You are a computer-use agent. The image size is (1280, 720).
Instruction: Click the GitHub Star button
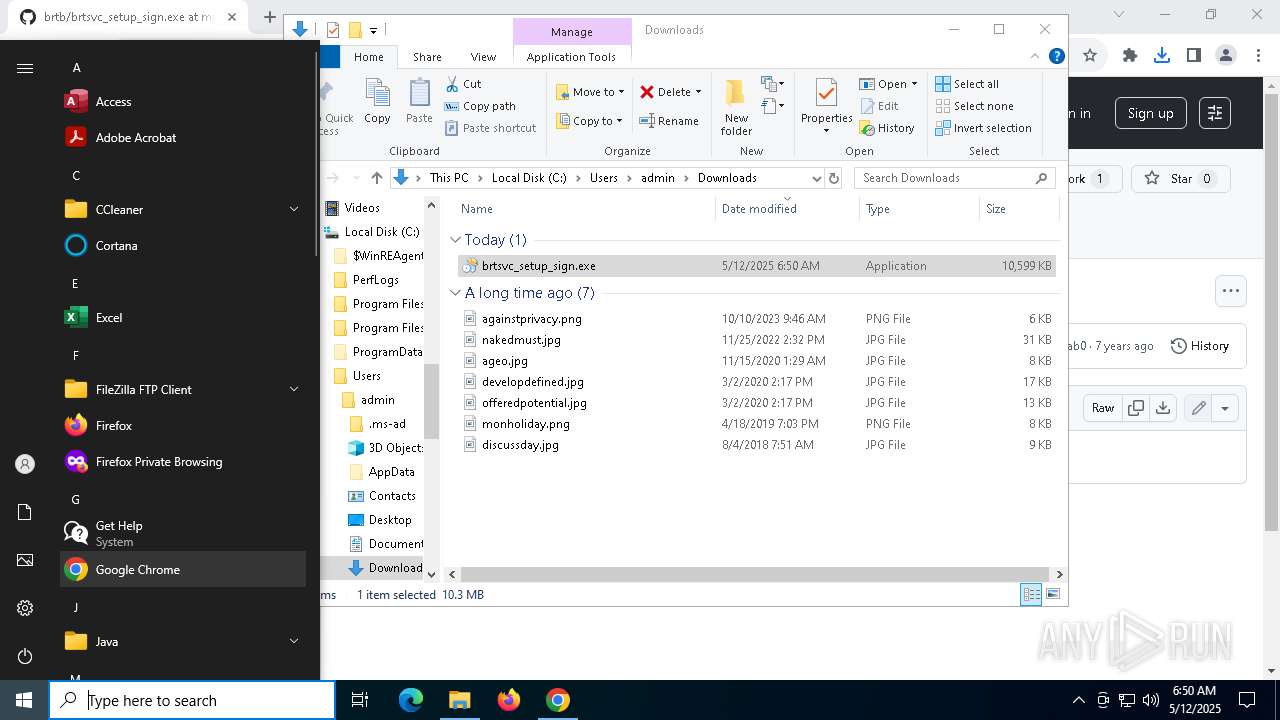click(1180, 179)
